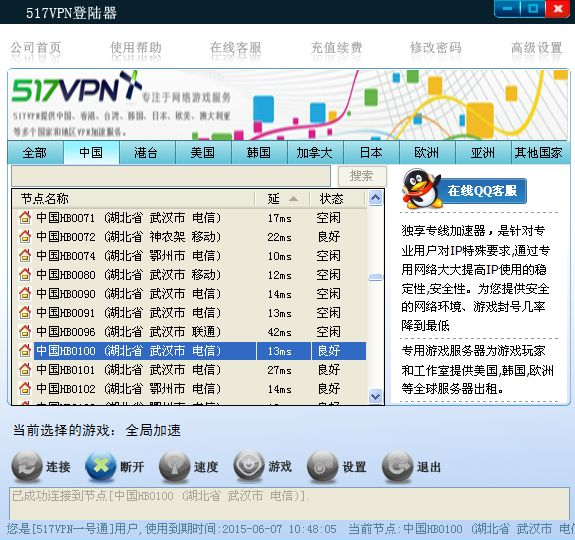Open the 公司首页 company homepage link

[x=36, y=48]
